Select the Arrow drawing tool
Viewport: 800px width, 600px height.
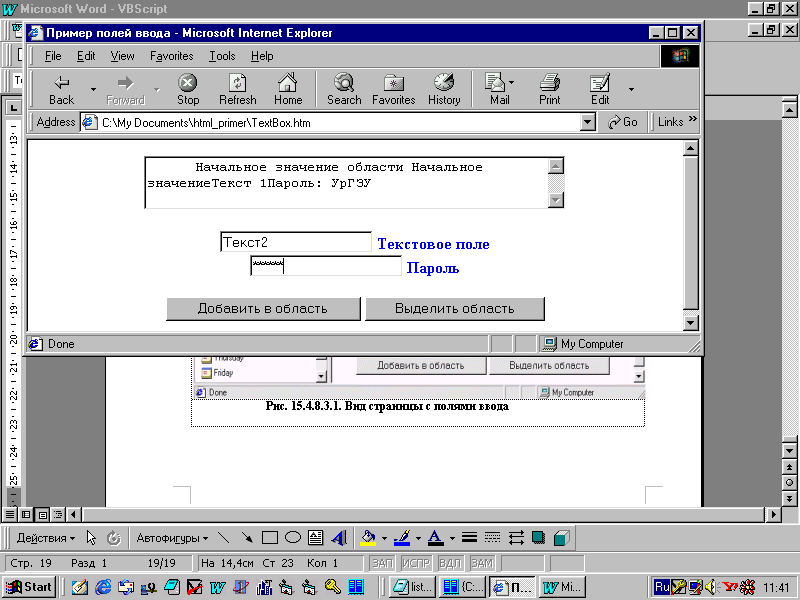247,538
